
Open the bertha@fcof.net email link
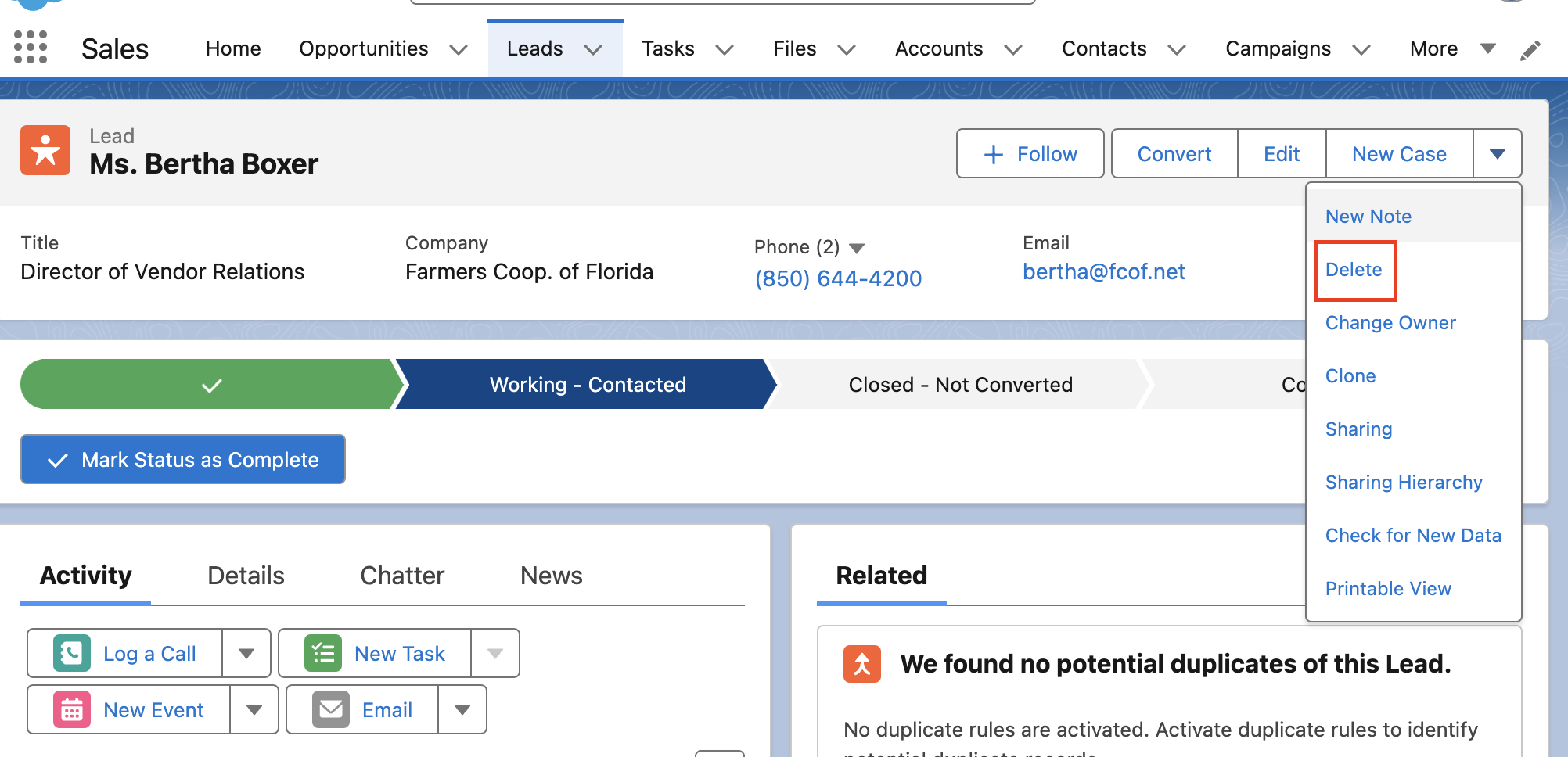coord(1104,271)
